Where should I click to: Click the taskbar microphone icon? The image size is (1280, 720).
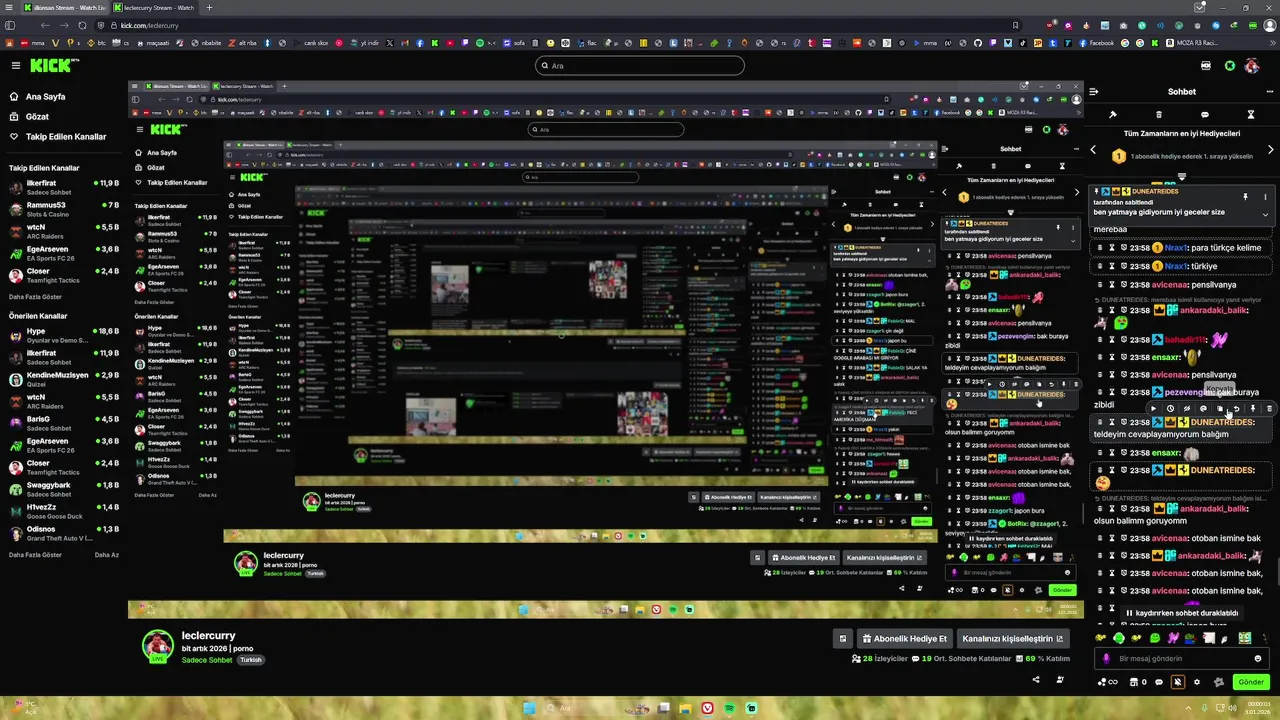tap(1204, 708)
